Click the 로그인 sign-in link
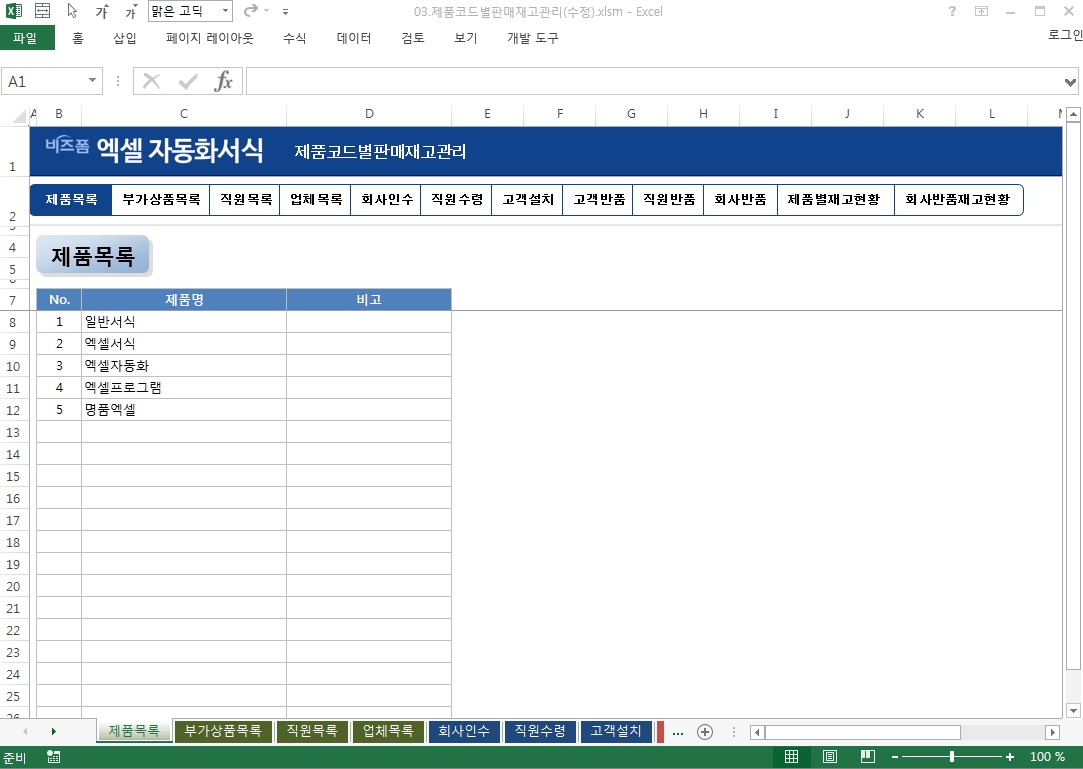 click(1064, 35)
